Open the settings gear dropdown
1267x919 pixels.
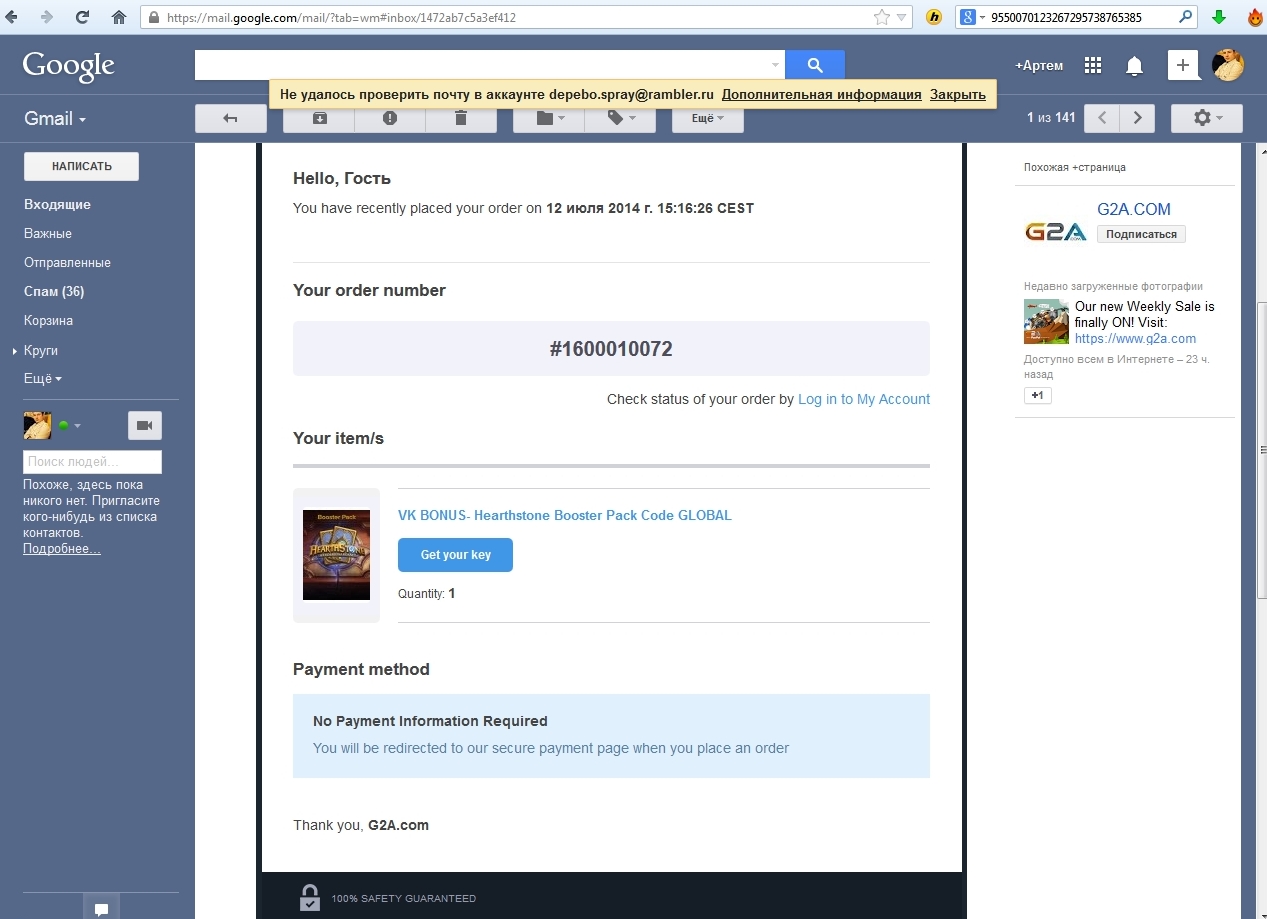click(1206, 118)
